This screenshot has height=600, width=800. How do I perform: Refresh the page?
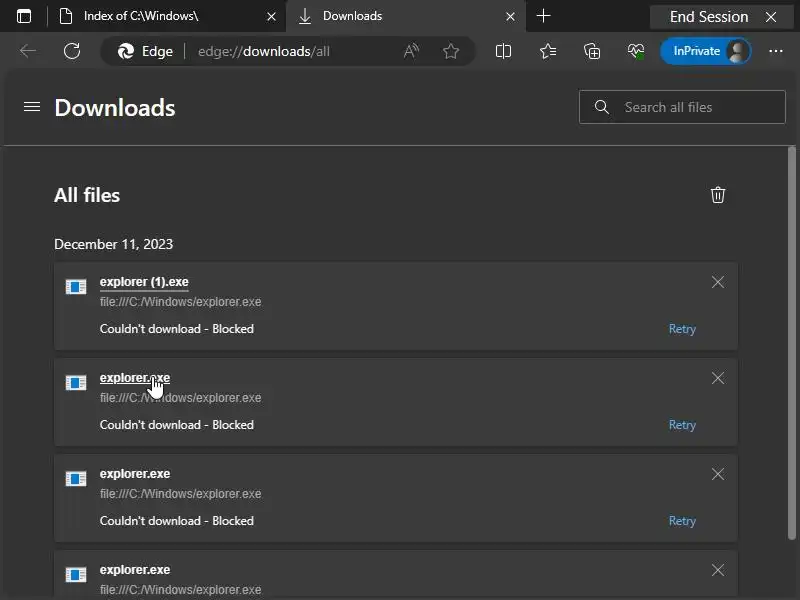point(72,51)
